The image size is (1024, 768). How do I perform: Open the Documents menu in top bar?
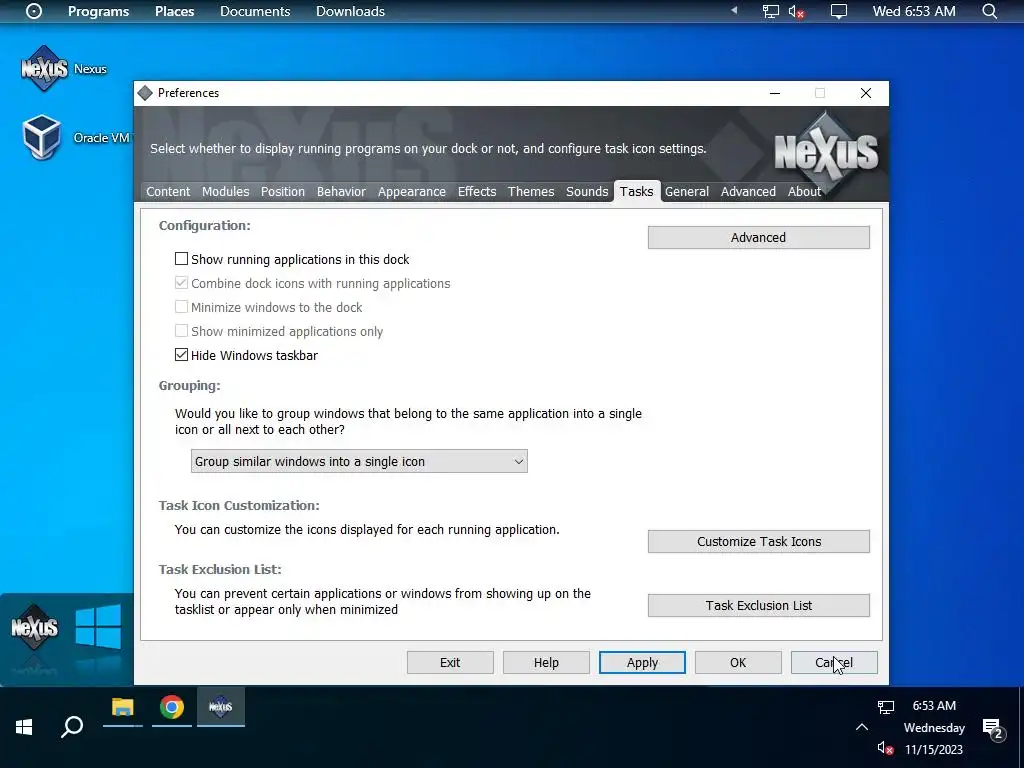click(x=255, y=11)
